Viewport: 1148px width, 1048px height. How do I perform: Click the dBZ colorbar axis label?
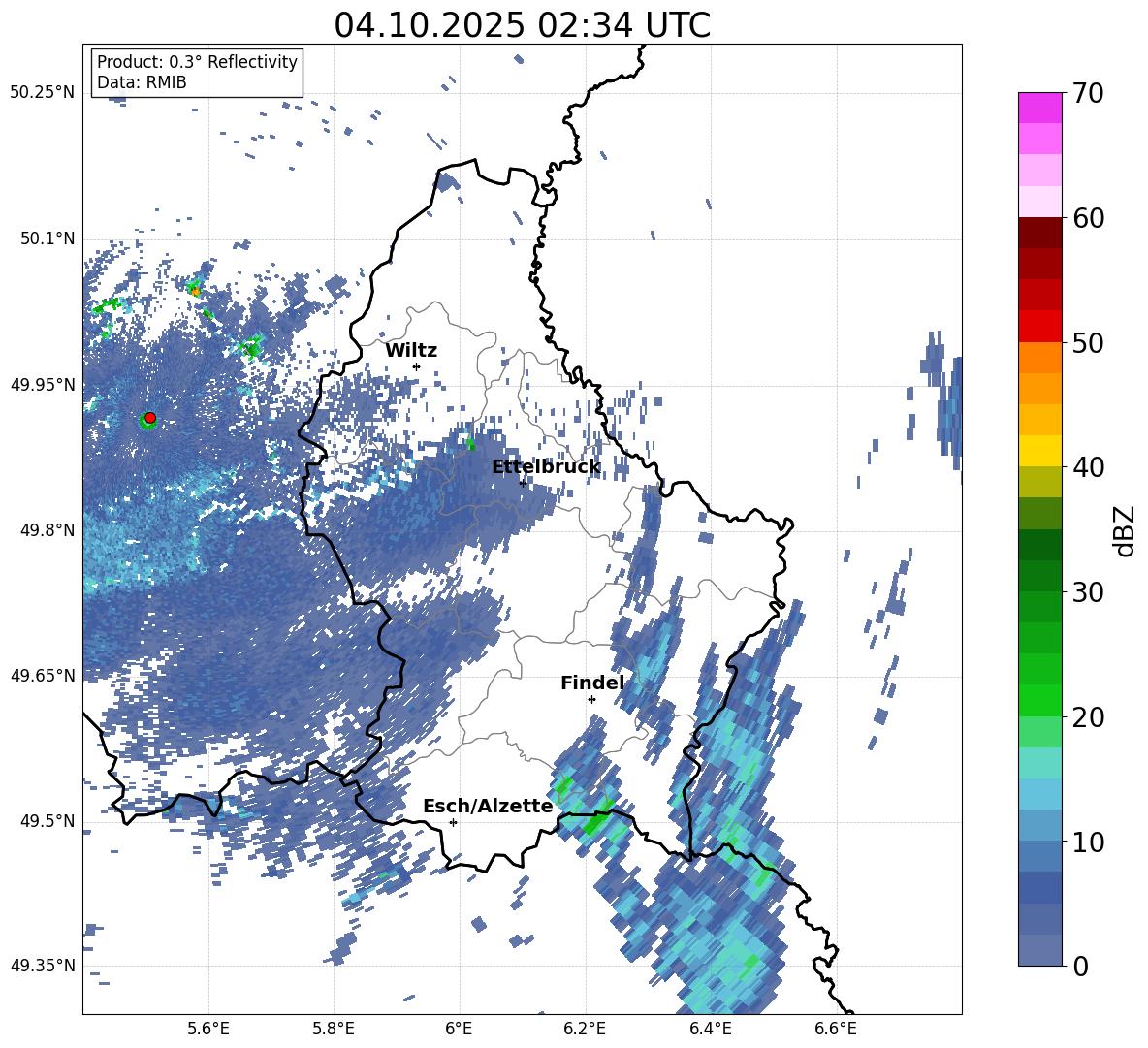(1125, 530)
